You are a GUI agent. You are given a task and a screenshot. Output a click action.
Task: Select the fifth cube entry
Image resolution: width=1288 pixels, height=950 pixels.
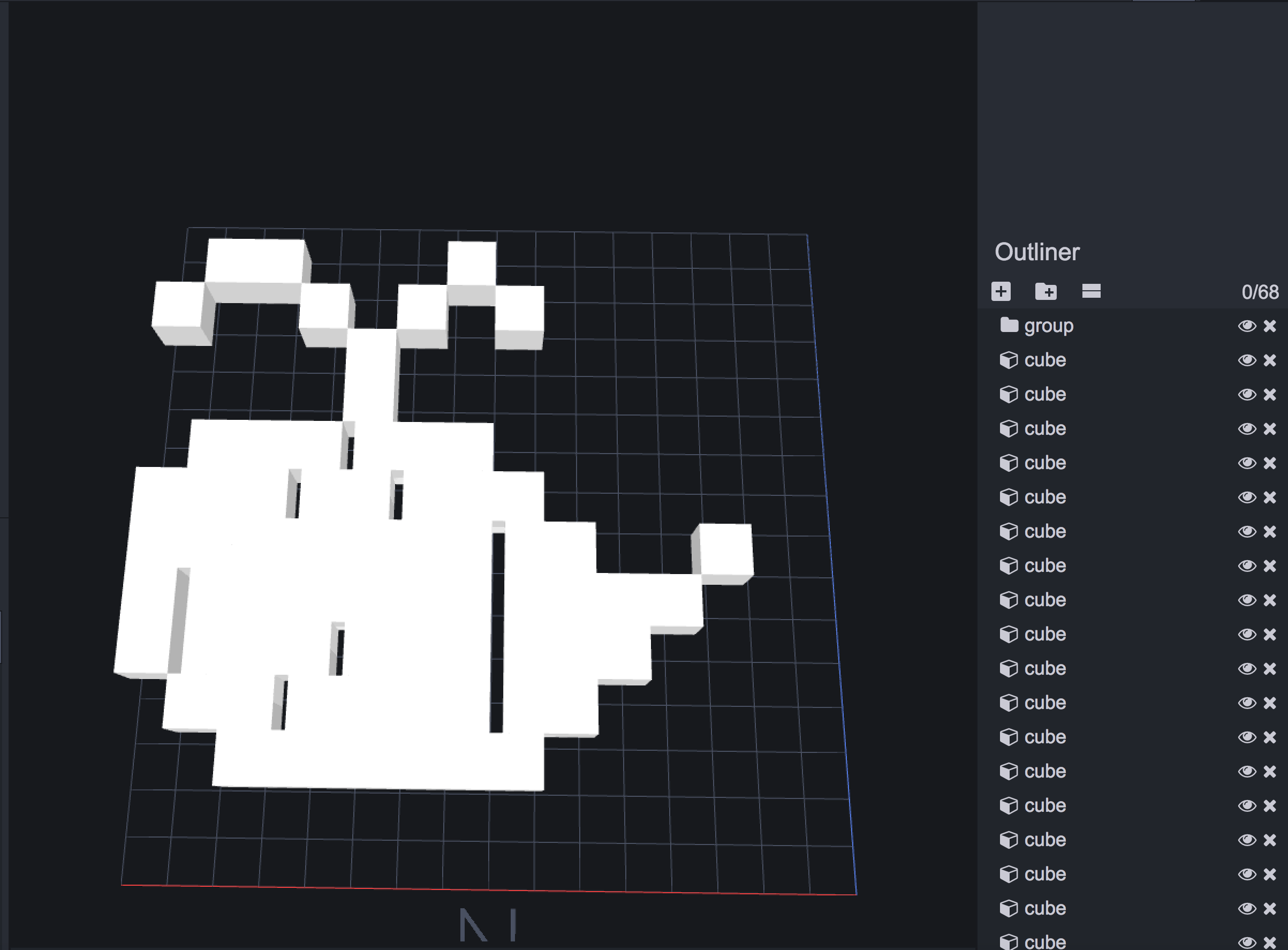pos(1045,497)
